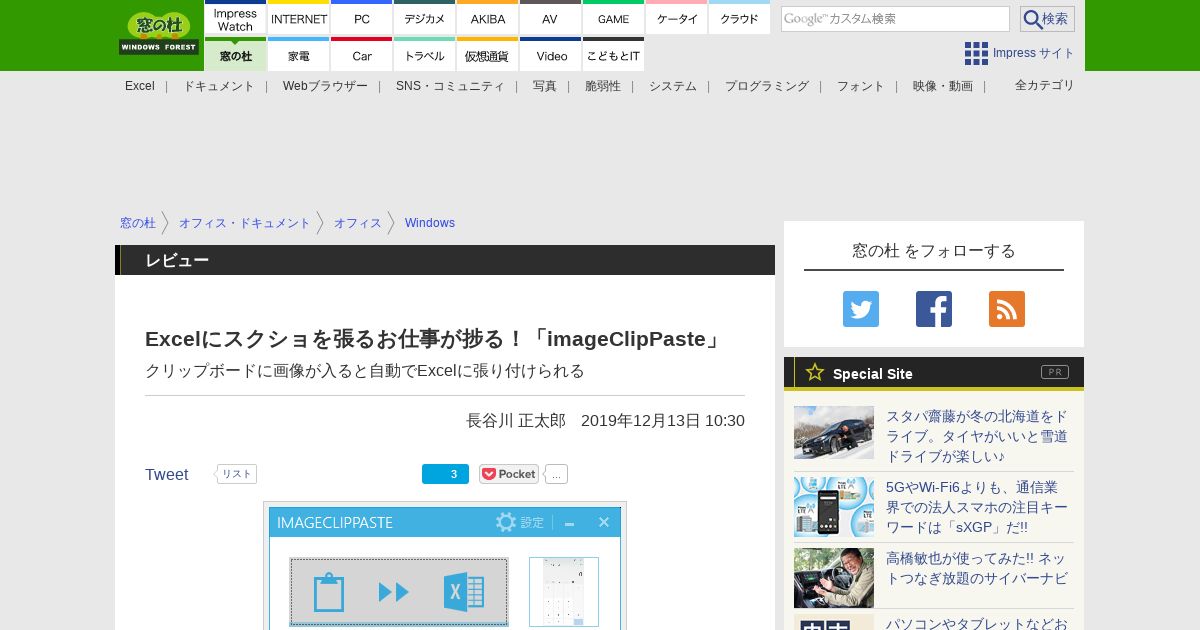Open the システム category menu

673,86
